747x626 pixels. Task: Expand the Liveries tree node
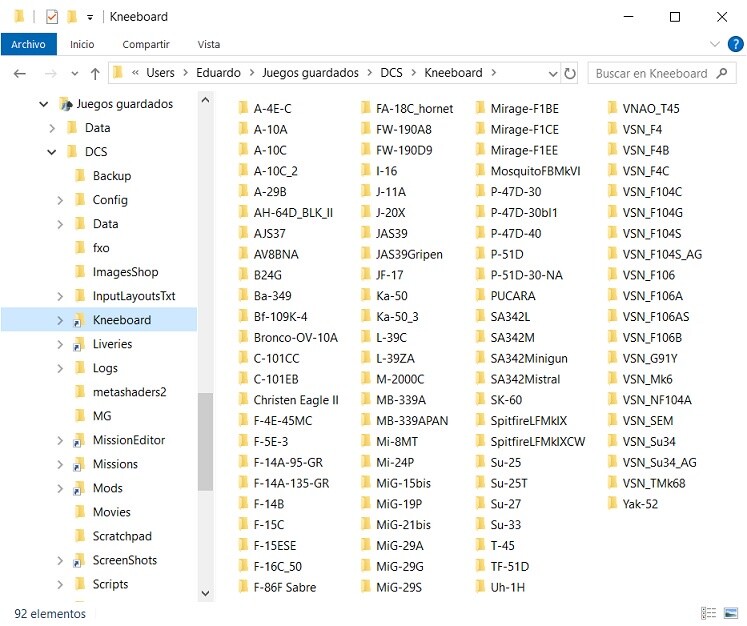coord(60,344)
